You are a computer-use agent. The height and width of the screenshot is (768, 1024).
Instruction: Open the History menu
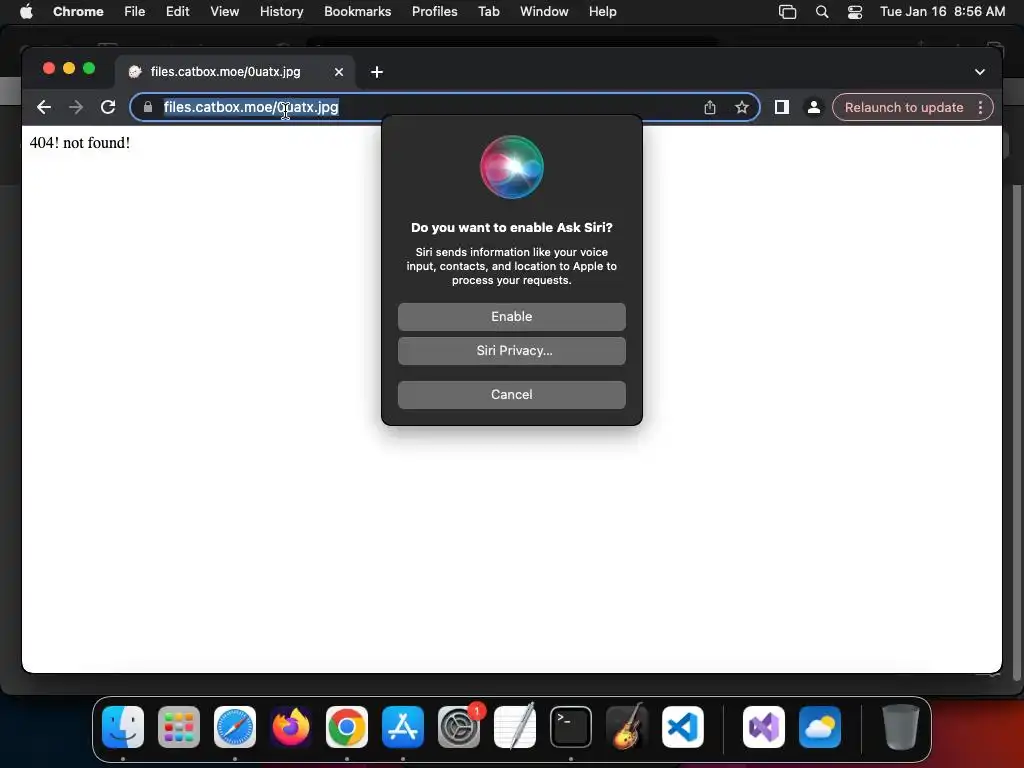(281, 11)
